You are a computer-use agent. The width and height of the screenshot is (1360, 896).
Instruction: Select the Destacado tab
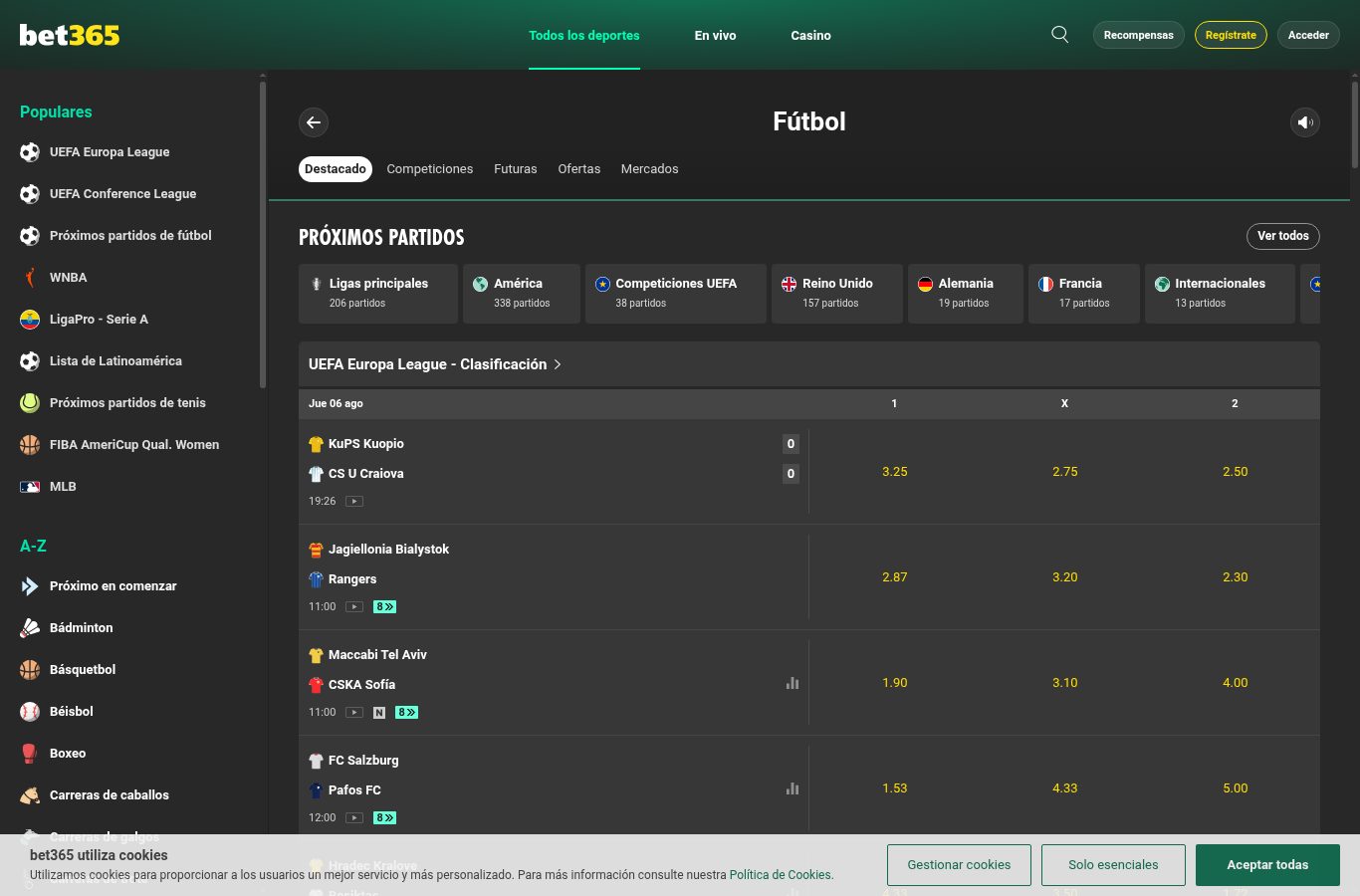pyautogui.click(x=336, y=169)
